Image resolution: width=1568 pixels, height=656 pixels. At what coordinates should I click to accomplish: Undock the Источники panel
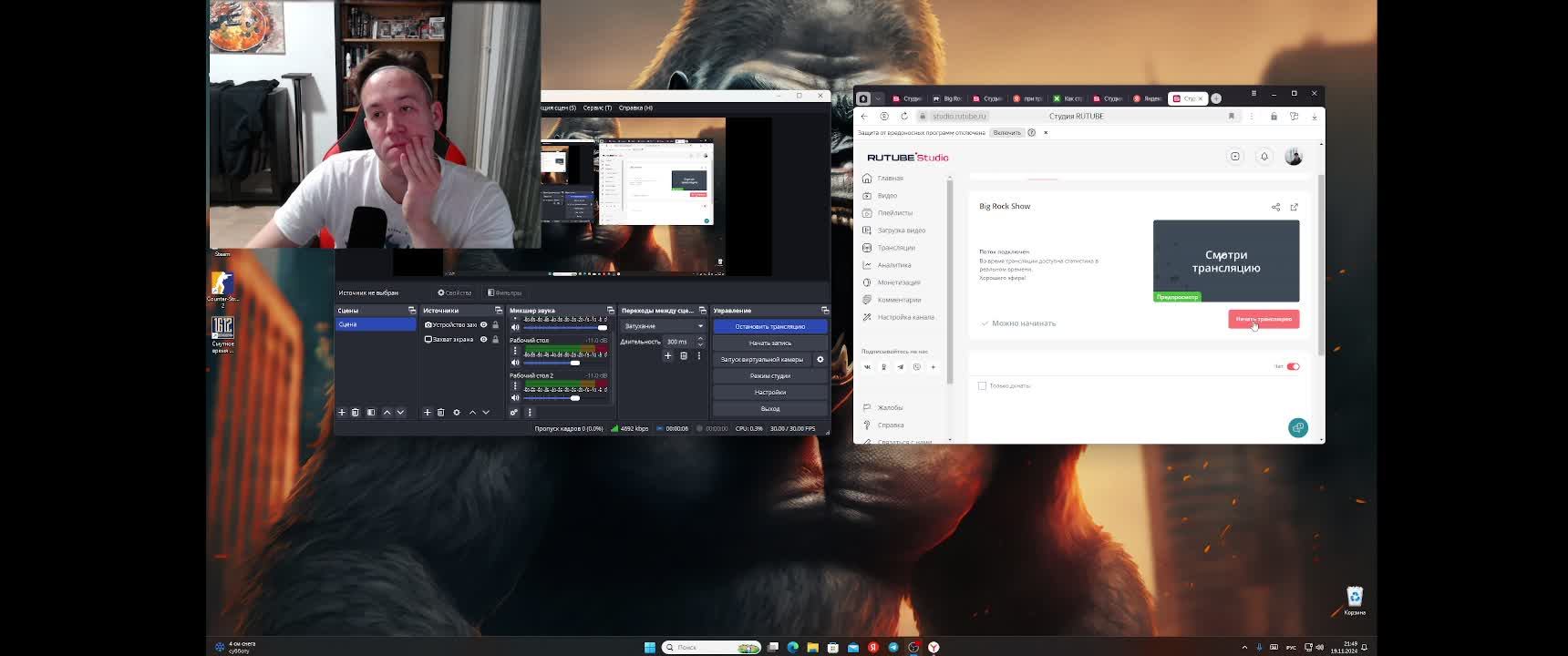pyautogui.click(x=499, y=310)
